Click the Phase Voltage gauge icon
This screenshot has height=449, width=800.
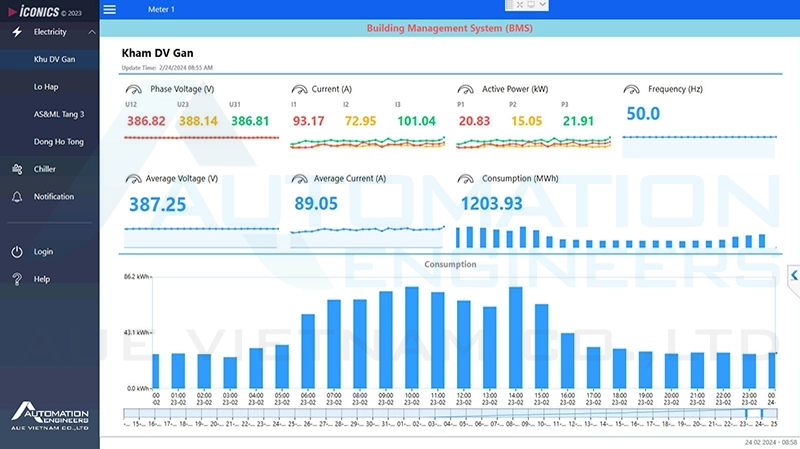[134, 90]
